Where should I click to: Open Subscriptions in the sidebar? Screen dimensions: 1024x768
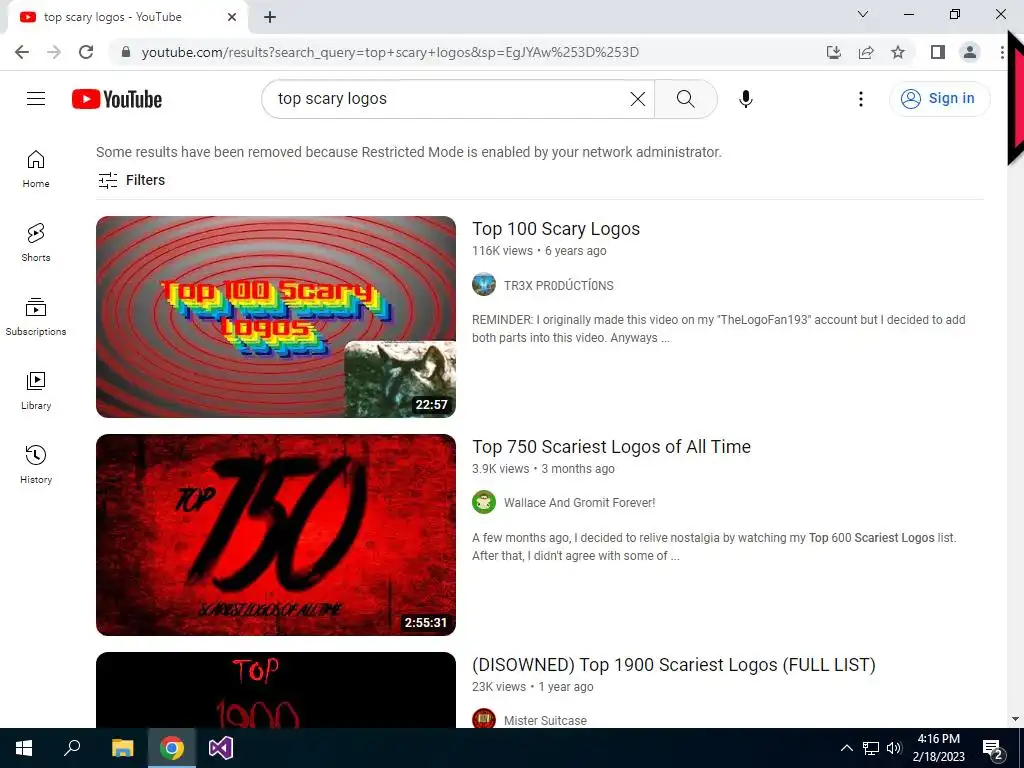tap(36, 317)
